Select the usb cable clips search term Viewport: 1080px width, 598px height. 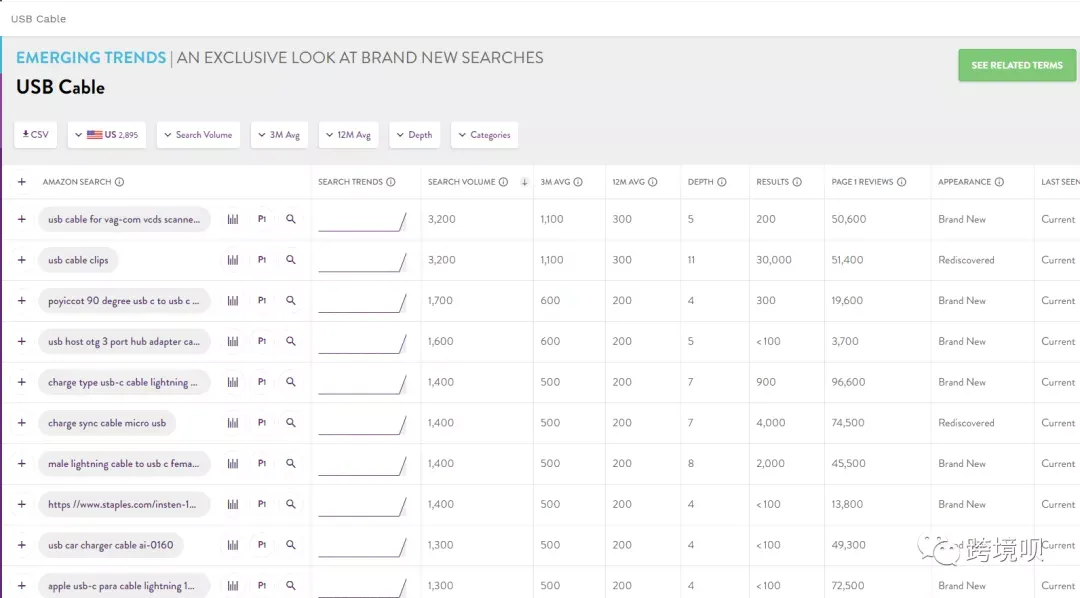[79, 260]
